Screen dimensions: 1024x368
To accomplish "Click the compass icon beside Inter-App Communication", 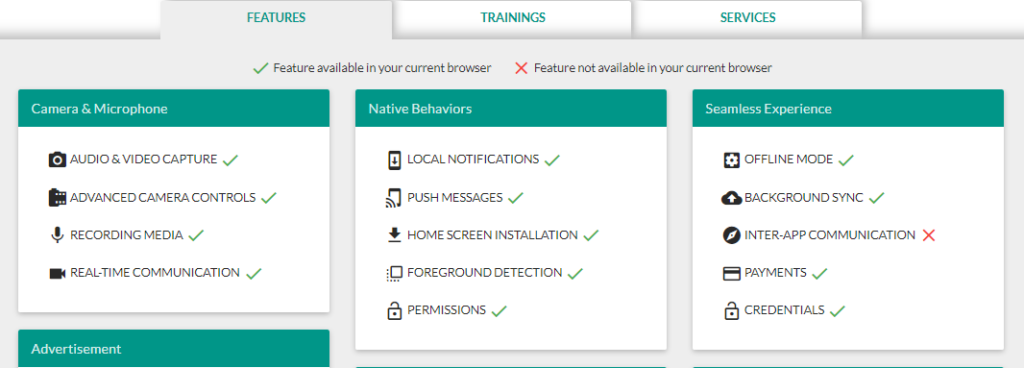I will click(731, 236).
